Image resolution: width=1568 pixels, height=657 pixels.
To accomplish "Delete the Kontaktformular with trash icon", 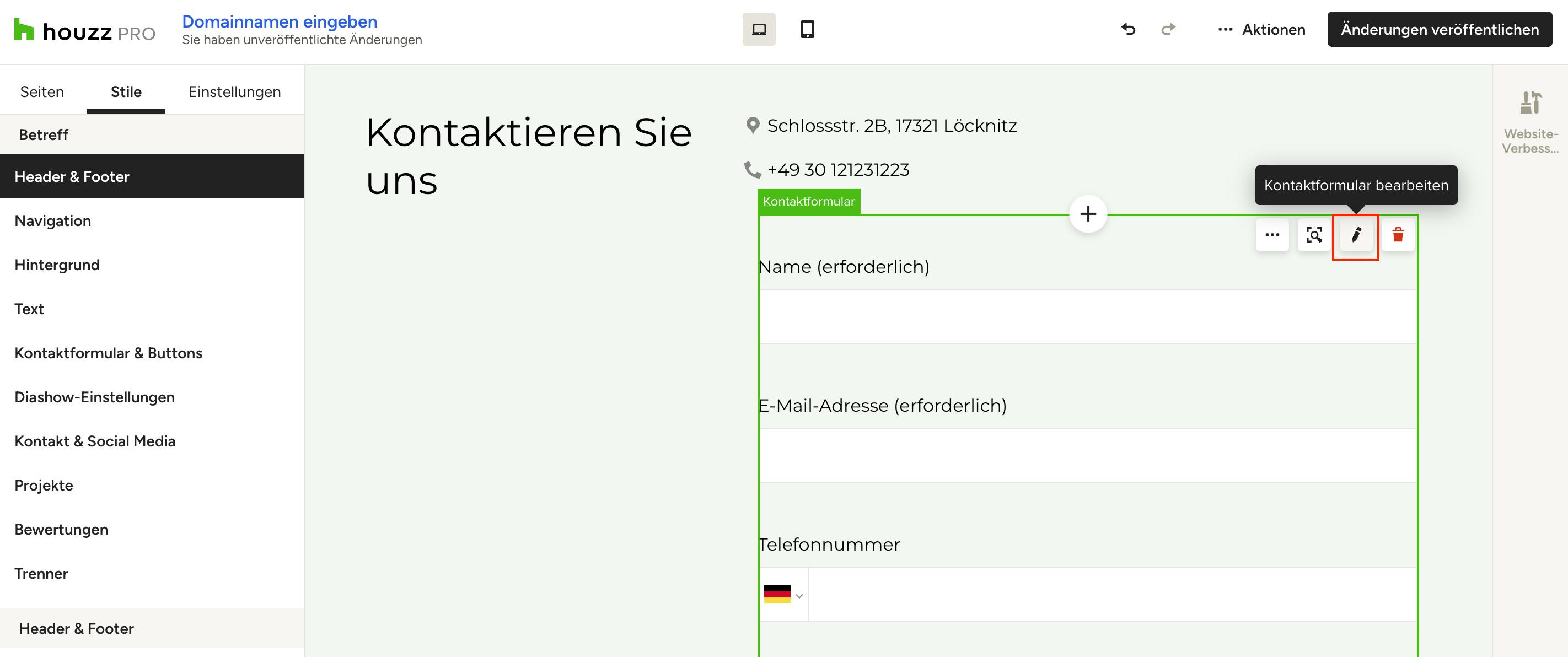I will point(1398,235).
